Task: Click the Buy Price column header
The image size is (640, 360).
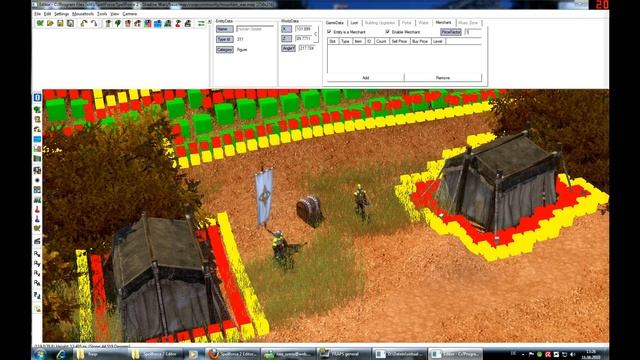Action: tap(420, 41)
